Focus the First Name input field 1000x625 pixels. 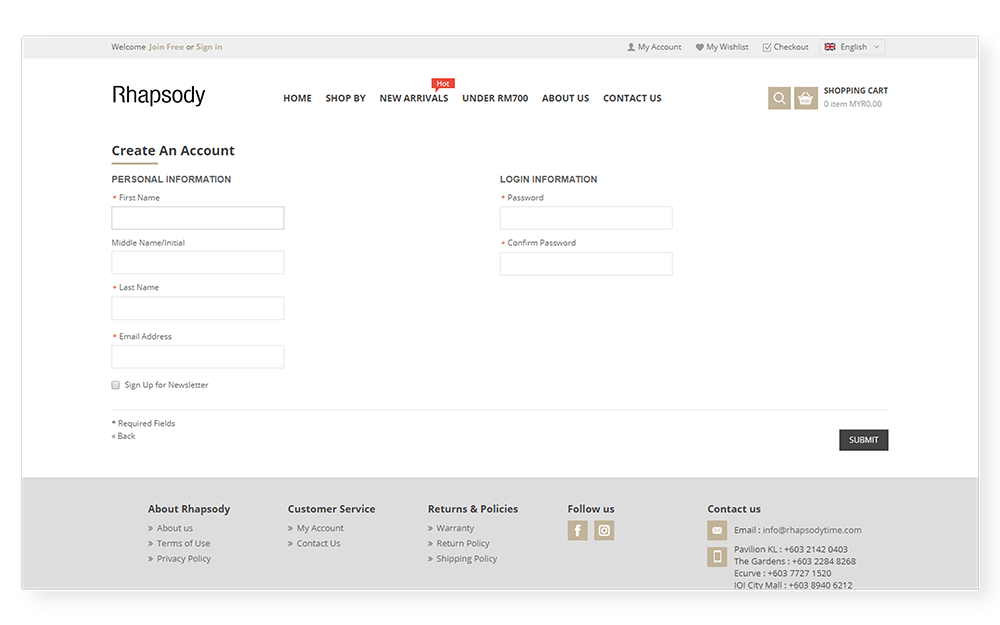click(198, 218)
